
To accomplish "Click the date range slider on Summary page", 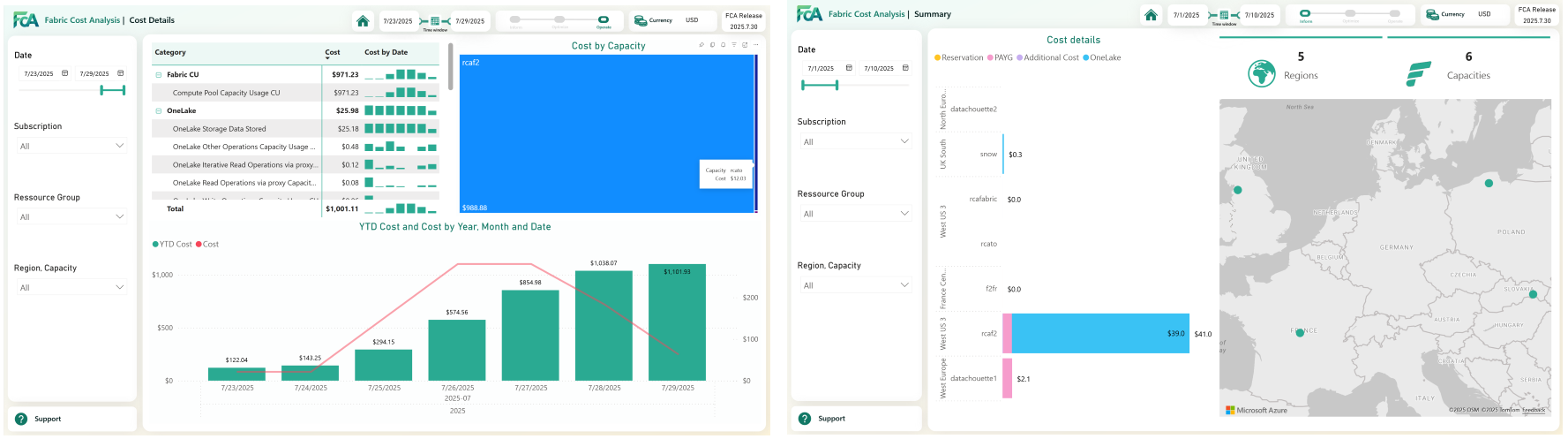I will (820, 85).
